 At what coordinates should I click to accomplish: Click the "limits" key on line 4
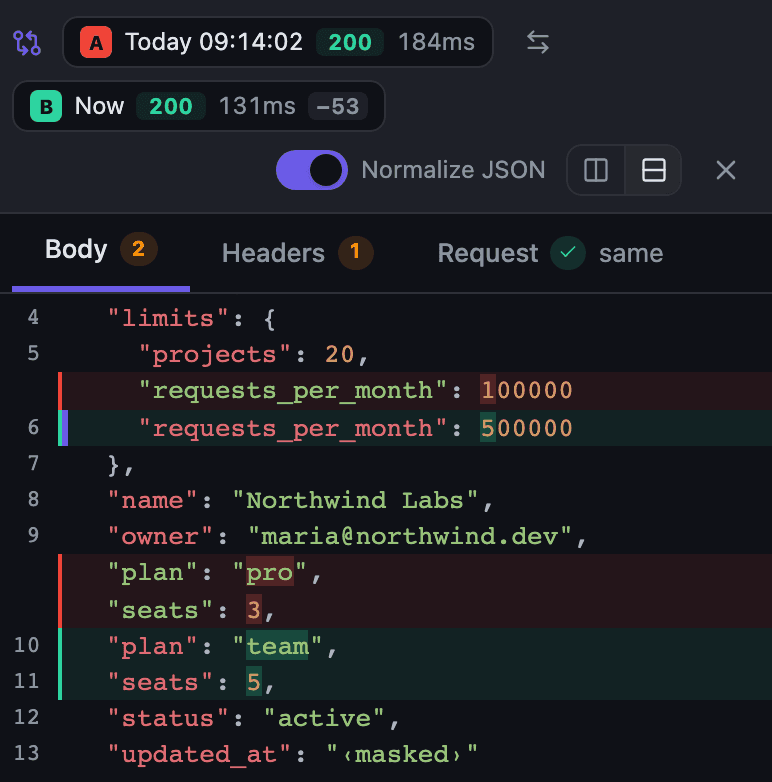point(168,318)
